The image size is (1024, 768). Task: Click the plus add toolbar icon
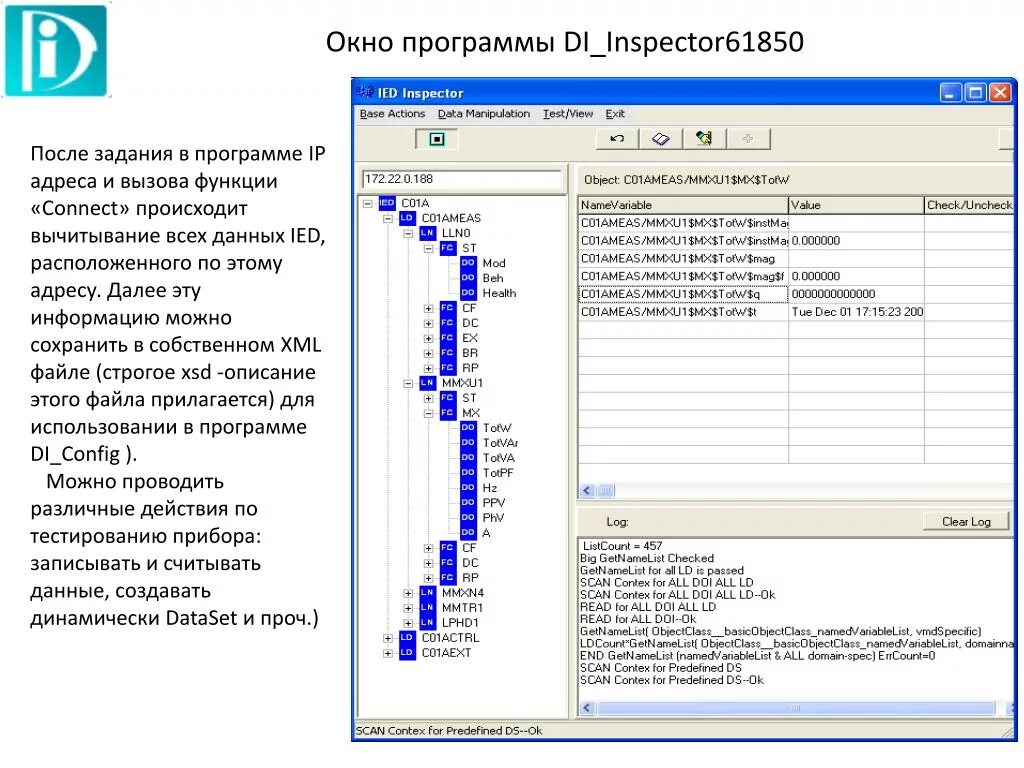[748, 138]
